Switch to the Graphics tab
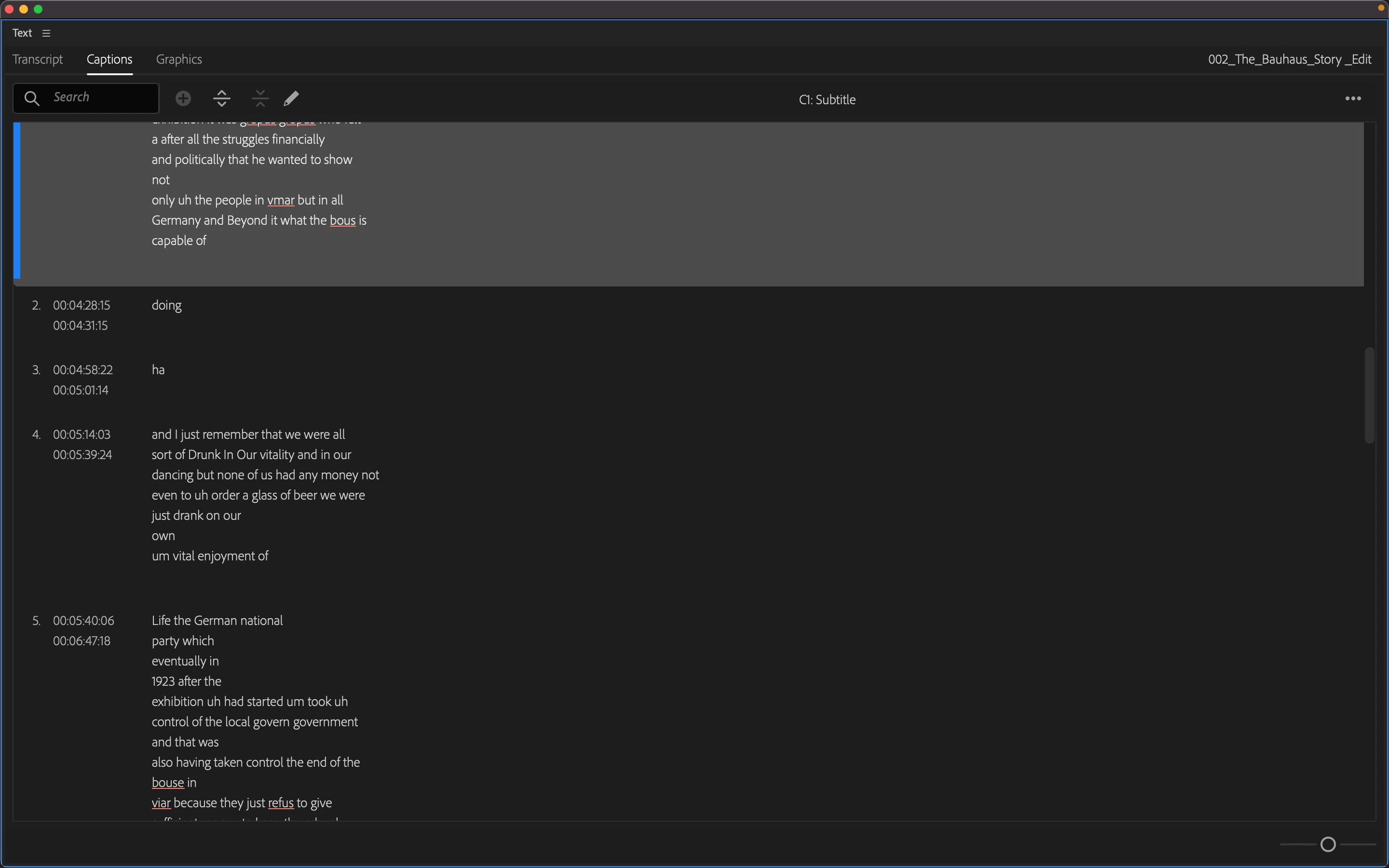This screenshot has width=1389, height=868. click(178, 59)
